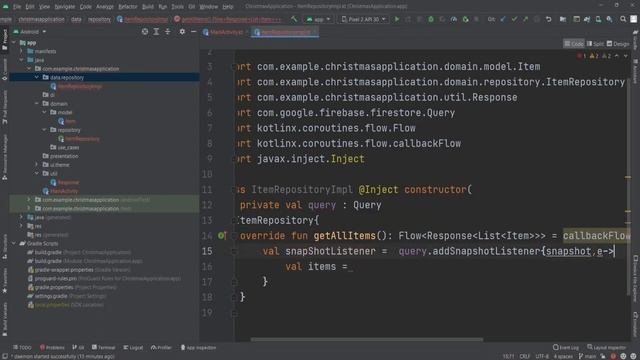Image resolution: width=640 pixels, height=360 pixels.
Task: Open the app run configuration dropdown
Action: point(318,19)
